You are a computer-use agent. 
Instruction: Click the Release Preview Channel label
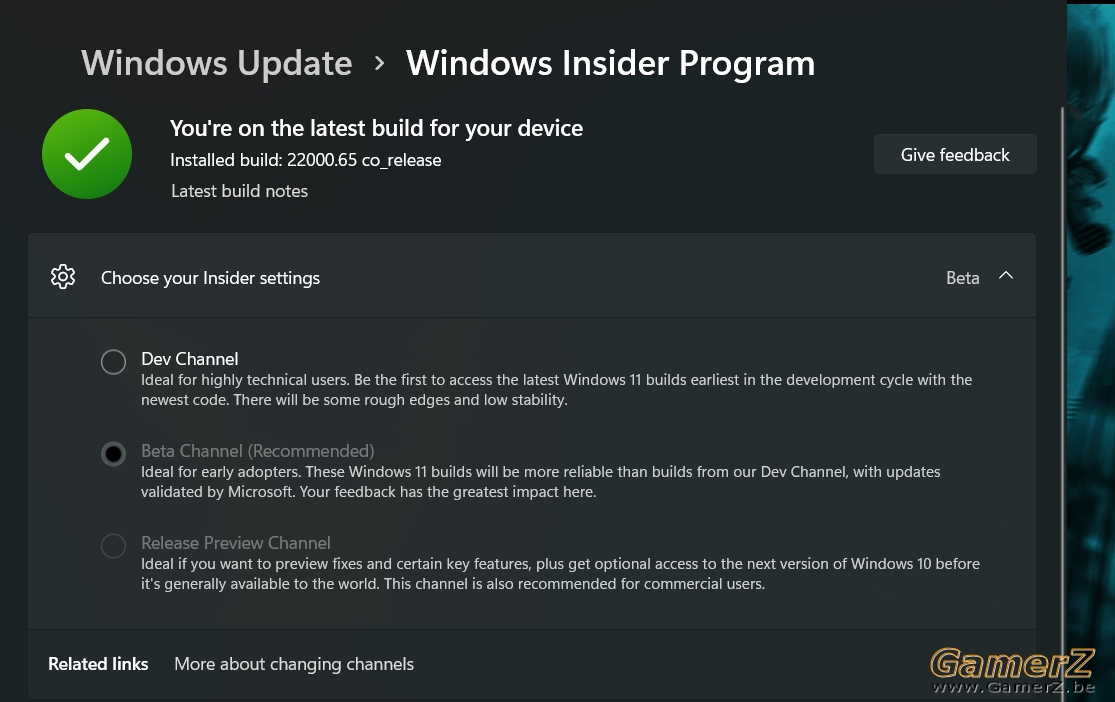tap(235, 543)
